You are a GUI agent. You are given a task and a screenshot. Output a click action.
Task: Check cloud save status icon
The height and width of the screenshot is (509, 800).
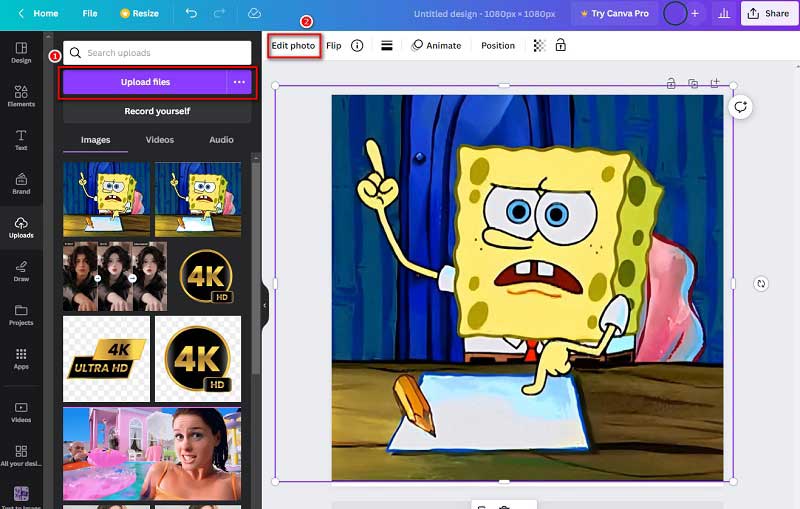tap(254, 13)
